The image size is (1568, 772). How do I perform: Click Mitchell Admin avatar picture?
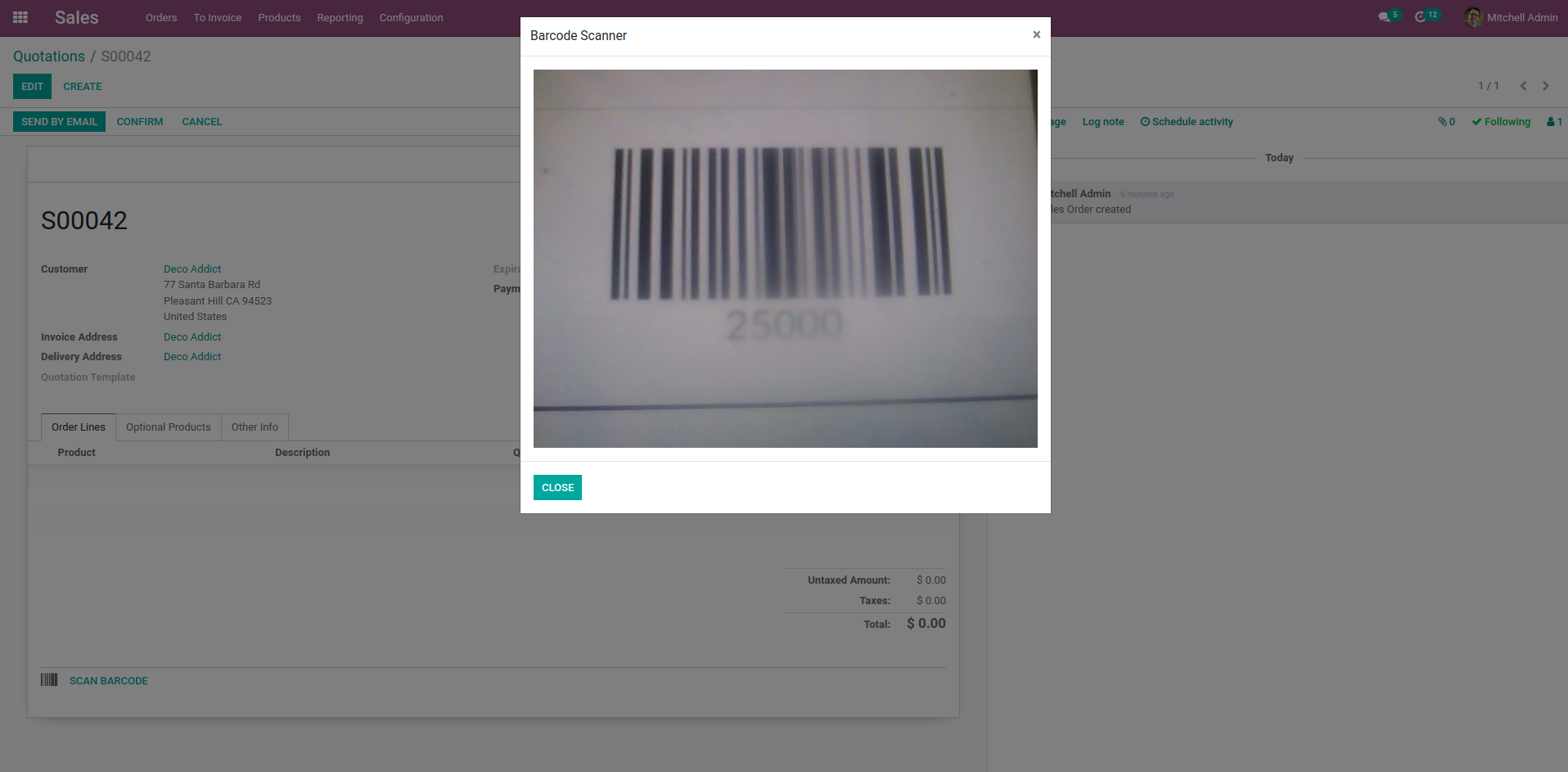[x=1473, y=17]
